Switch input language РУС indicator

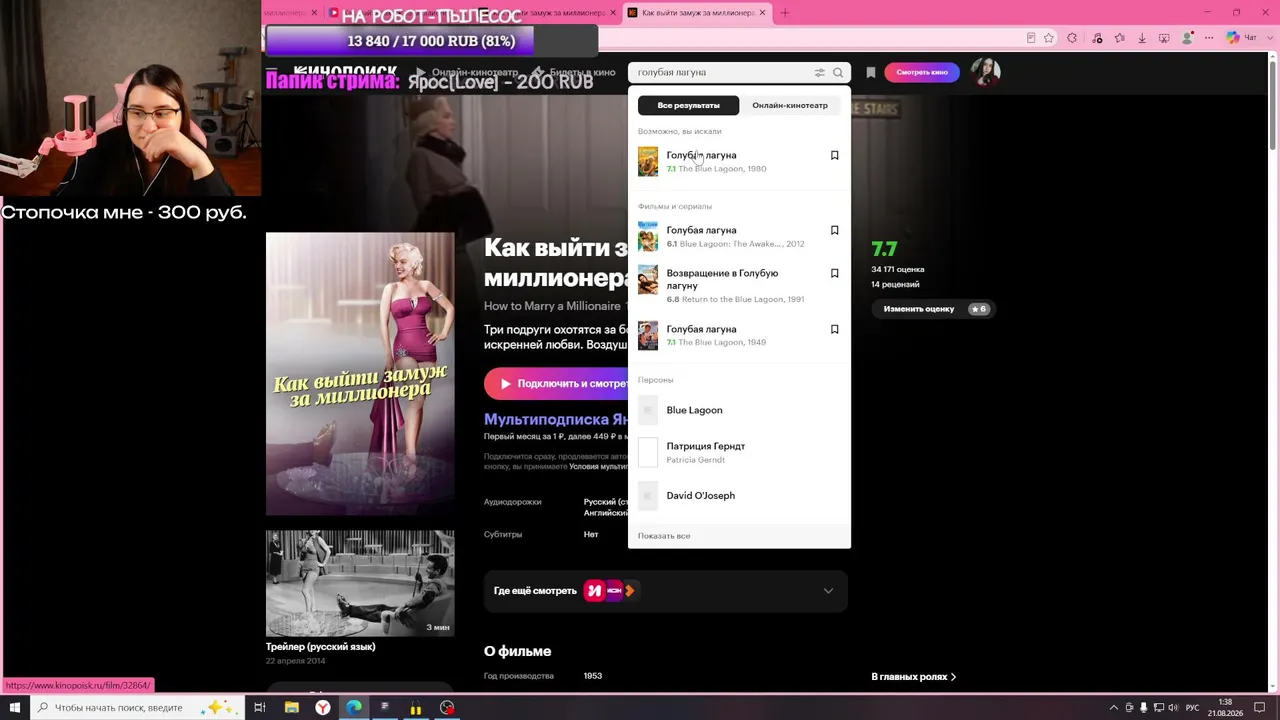click(1192, 708)
